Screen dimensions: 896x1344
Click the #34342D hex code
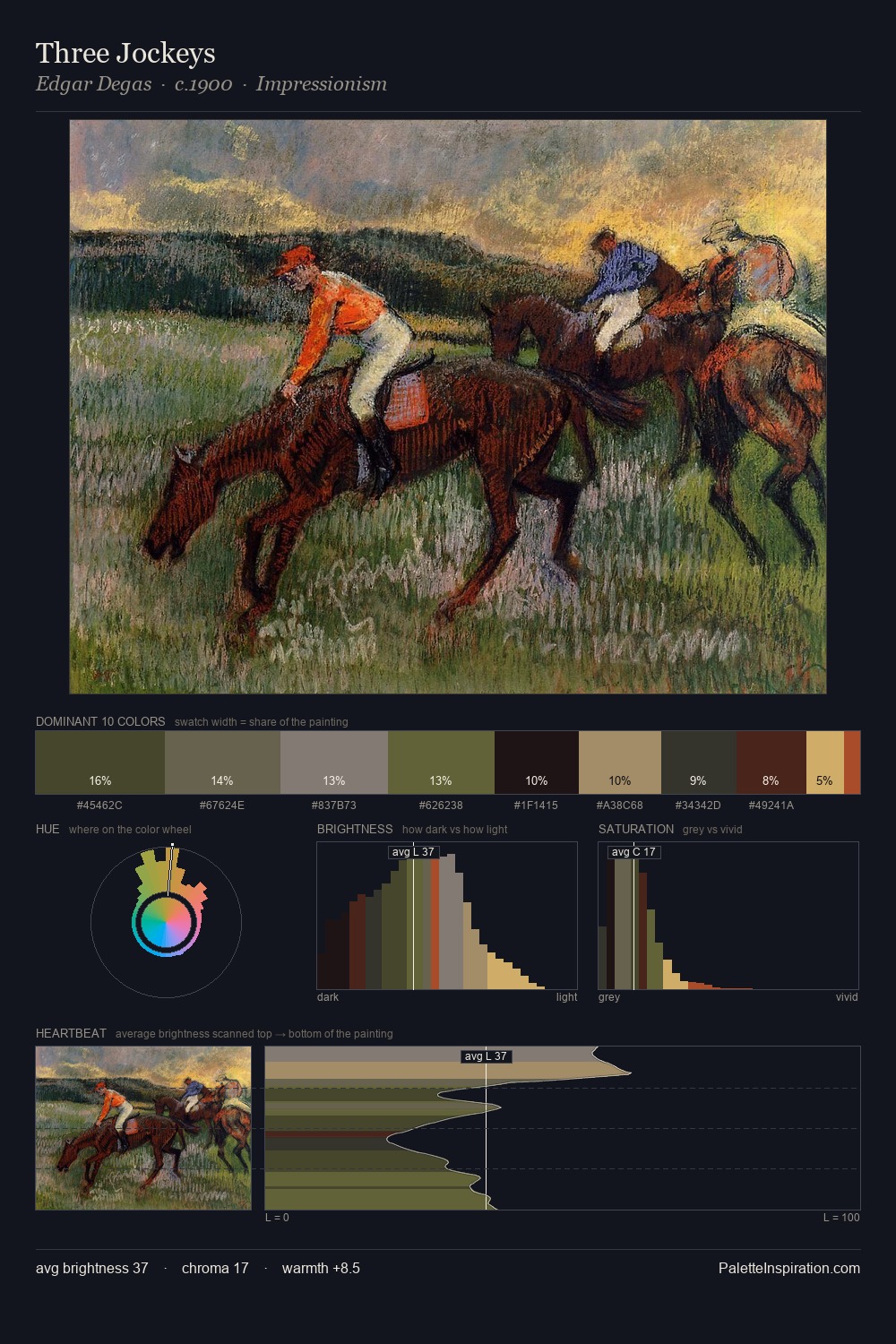pyautogui.click(x=698, y=806)
